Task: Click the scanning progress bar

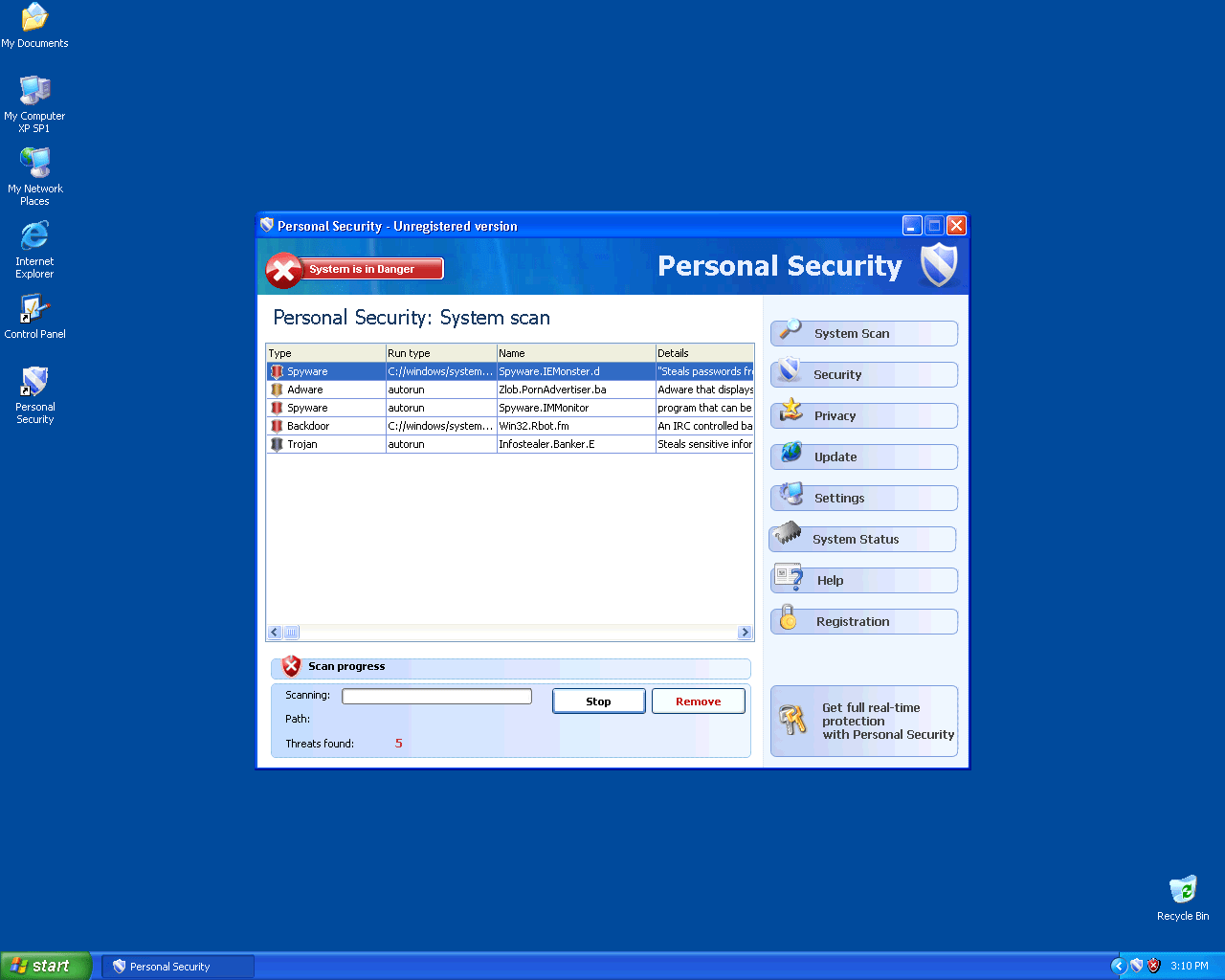Action: pyautogui.click(x=436, y=696)
